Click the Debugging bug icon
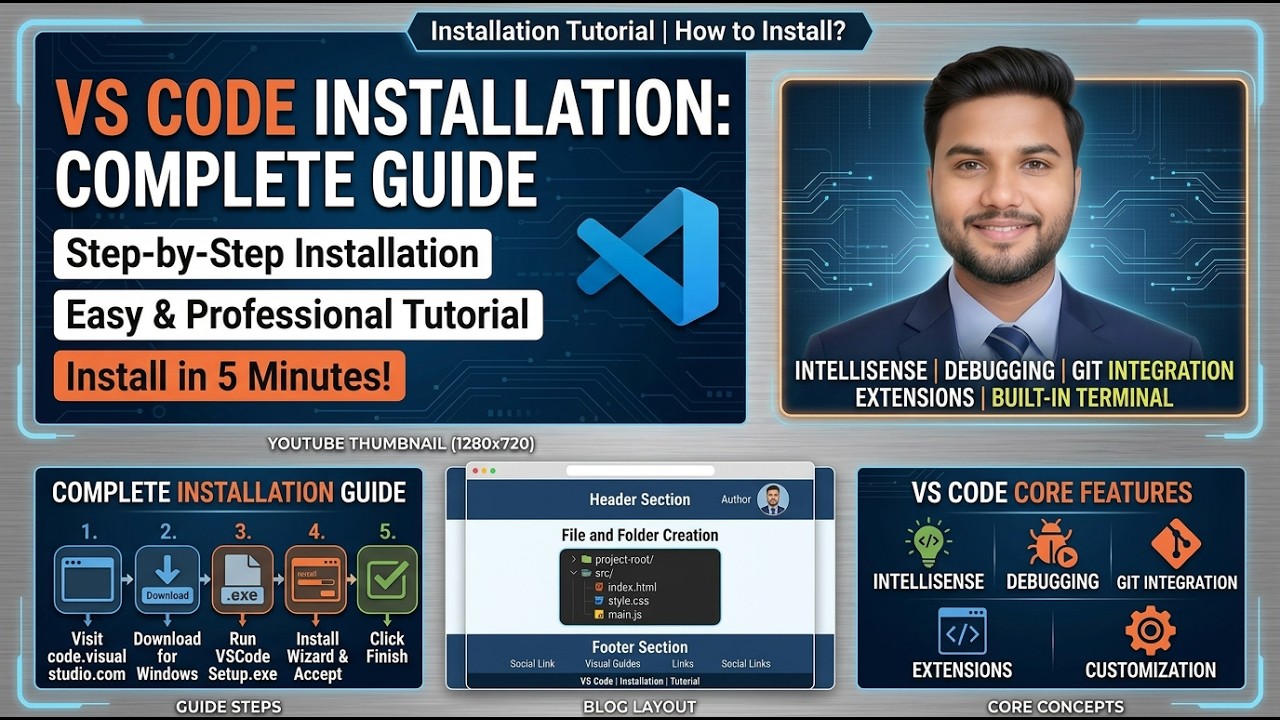This screenshot has width=1280, height=720. (x=1052, y=543)
